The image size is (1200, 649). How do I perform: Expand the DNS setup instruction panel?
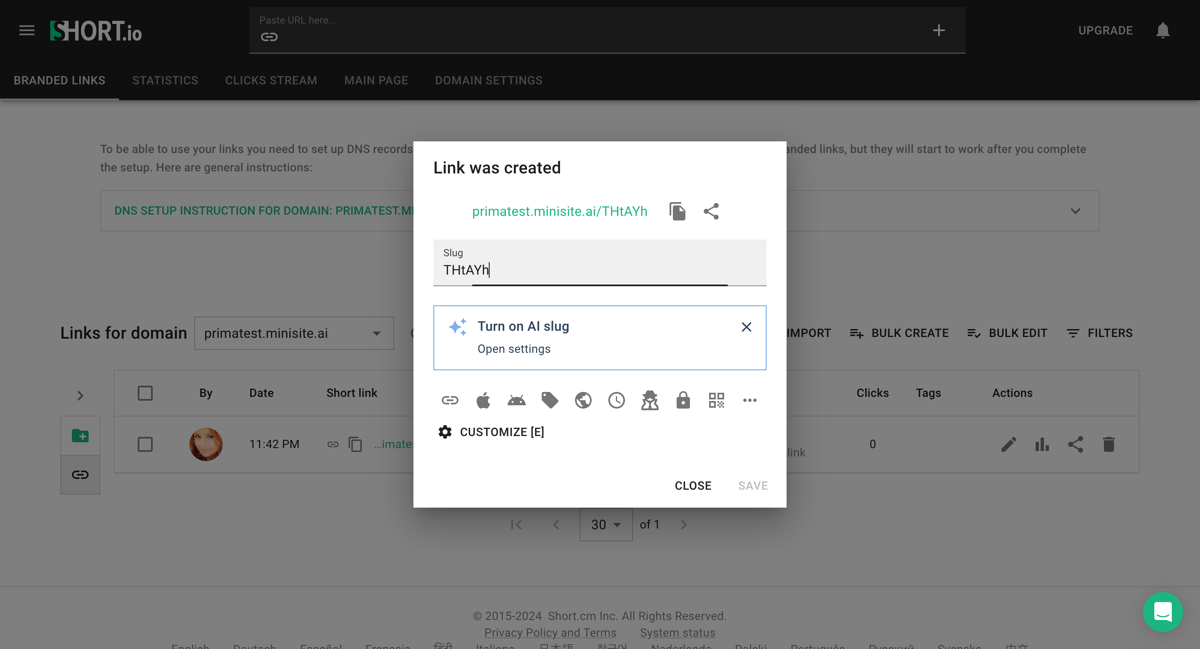[x=1075, y=211]
